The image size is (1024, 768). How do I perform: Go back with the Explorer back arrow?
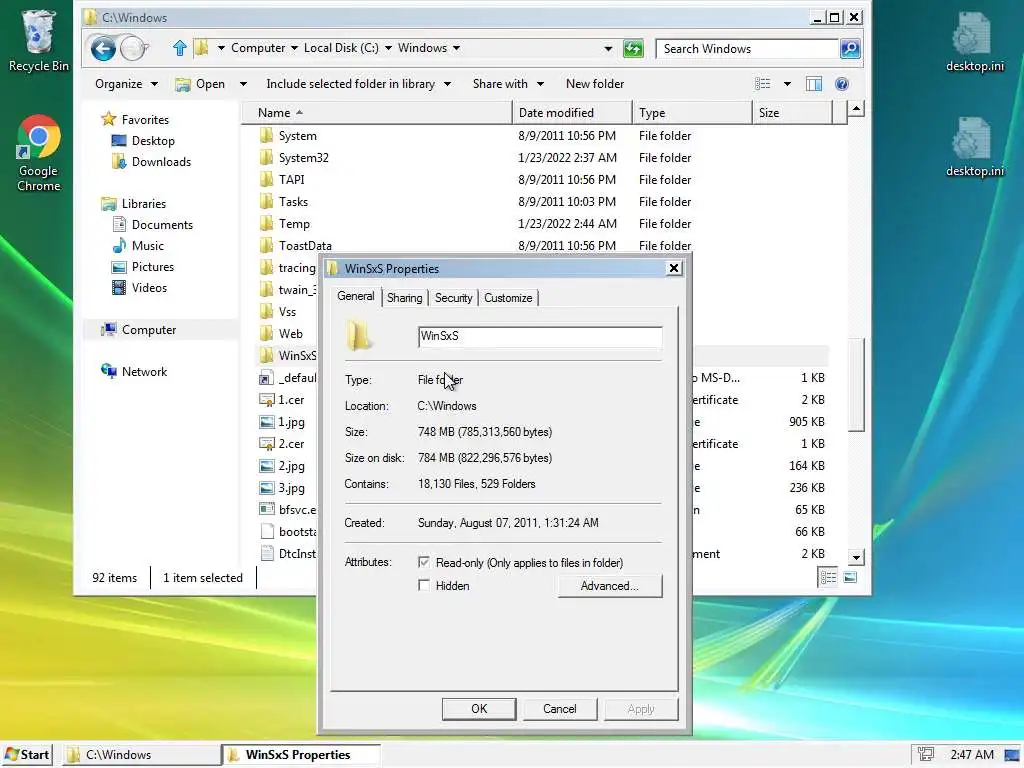coord(103,48)
